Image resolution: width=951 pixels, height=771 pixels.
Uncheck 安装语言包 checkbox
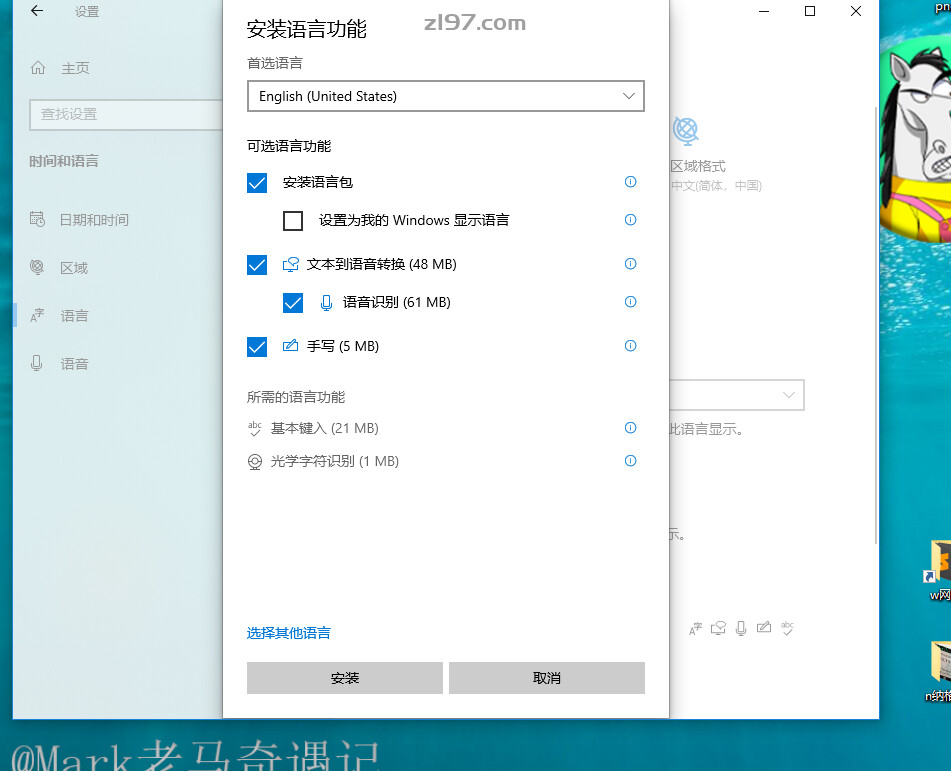257,183
